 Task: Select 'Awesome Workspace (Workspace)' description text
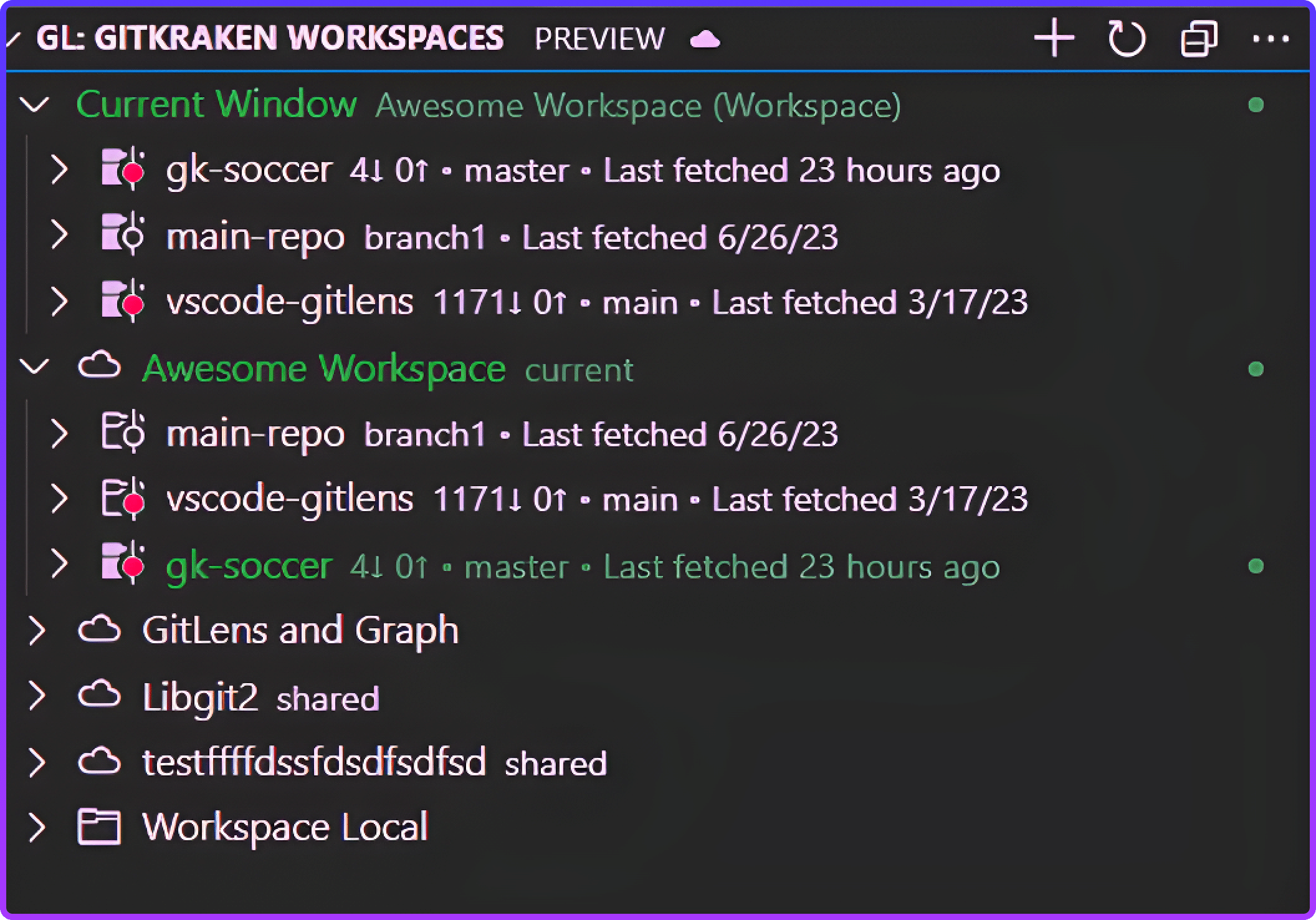pos(638,106)
